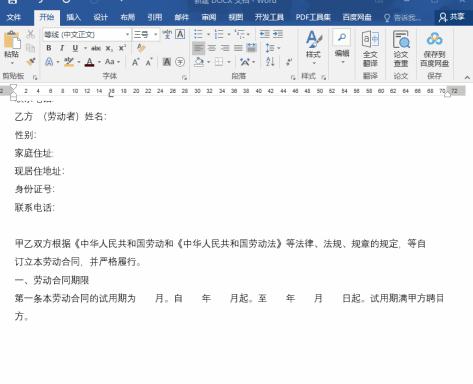
Task: Apply multilevel list formatting
Action: point(240,34)
